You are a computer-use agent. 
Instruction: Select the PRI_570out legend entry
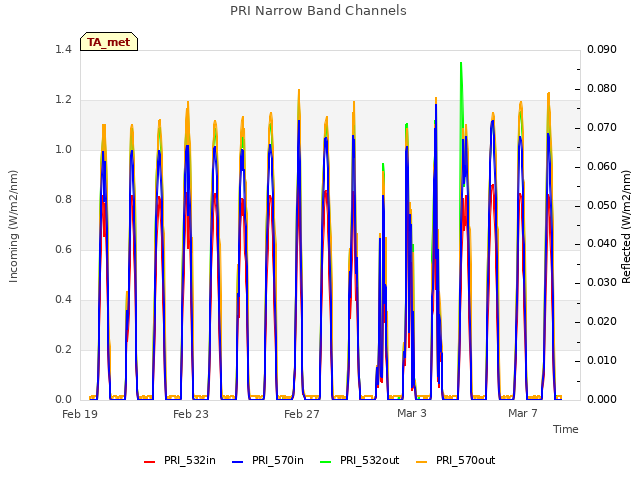point(456,460)
